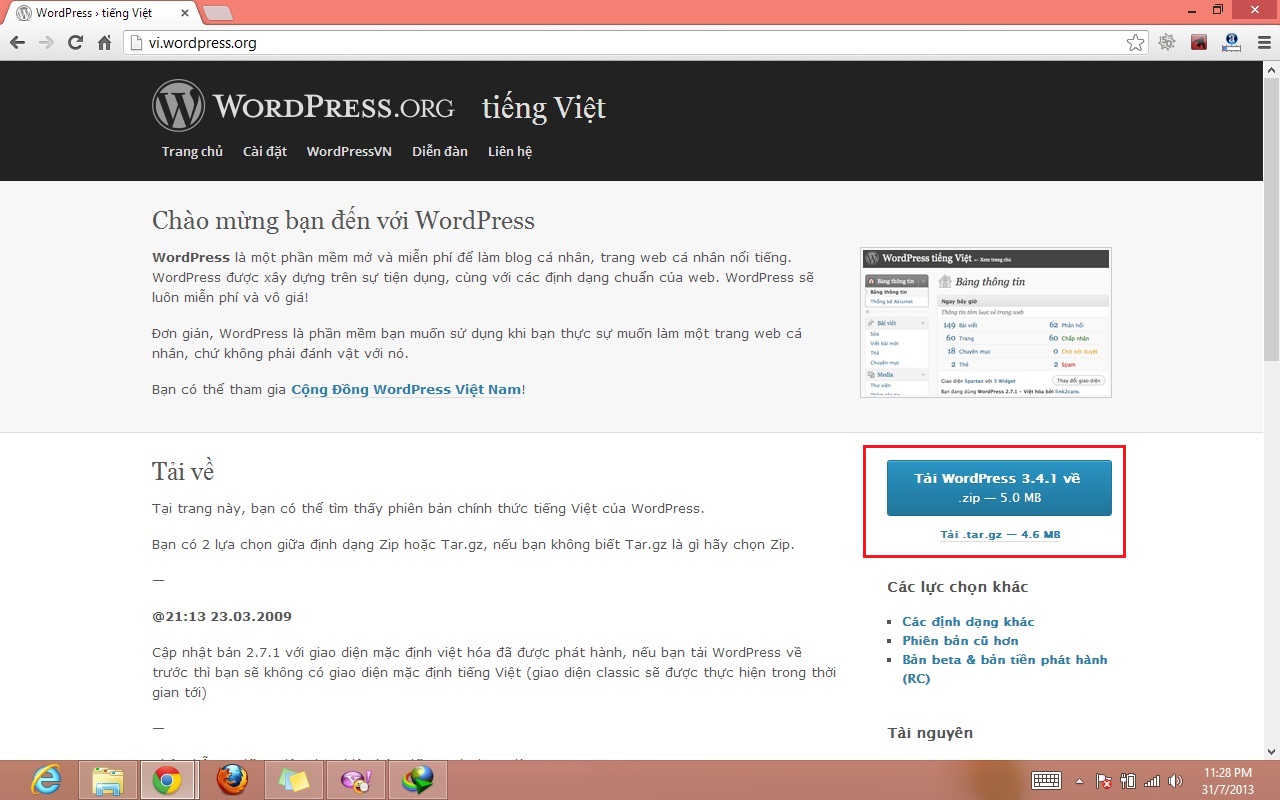Open Internet Explorer from the taskbar

point(45,779)
